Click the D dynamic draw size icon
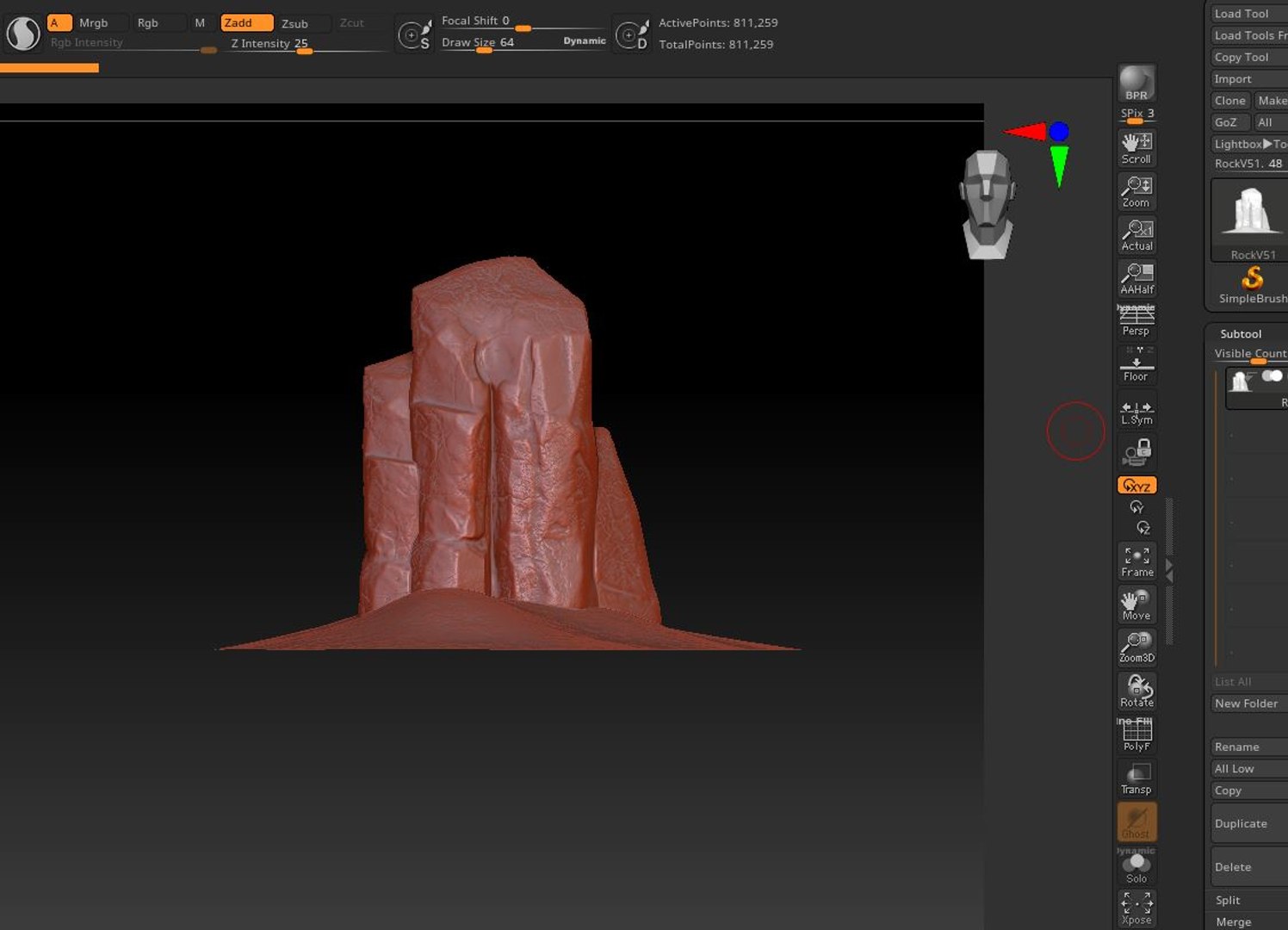 (633, 35)
